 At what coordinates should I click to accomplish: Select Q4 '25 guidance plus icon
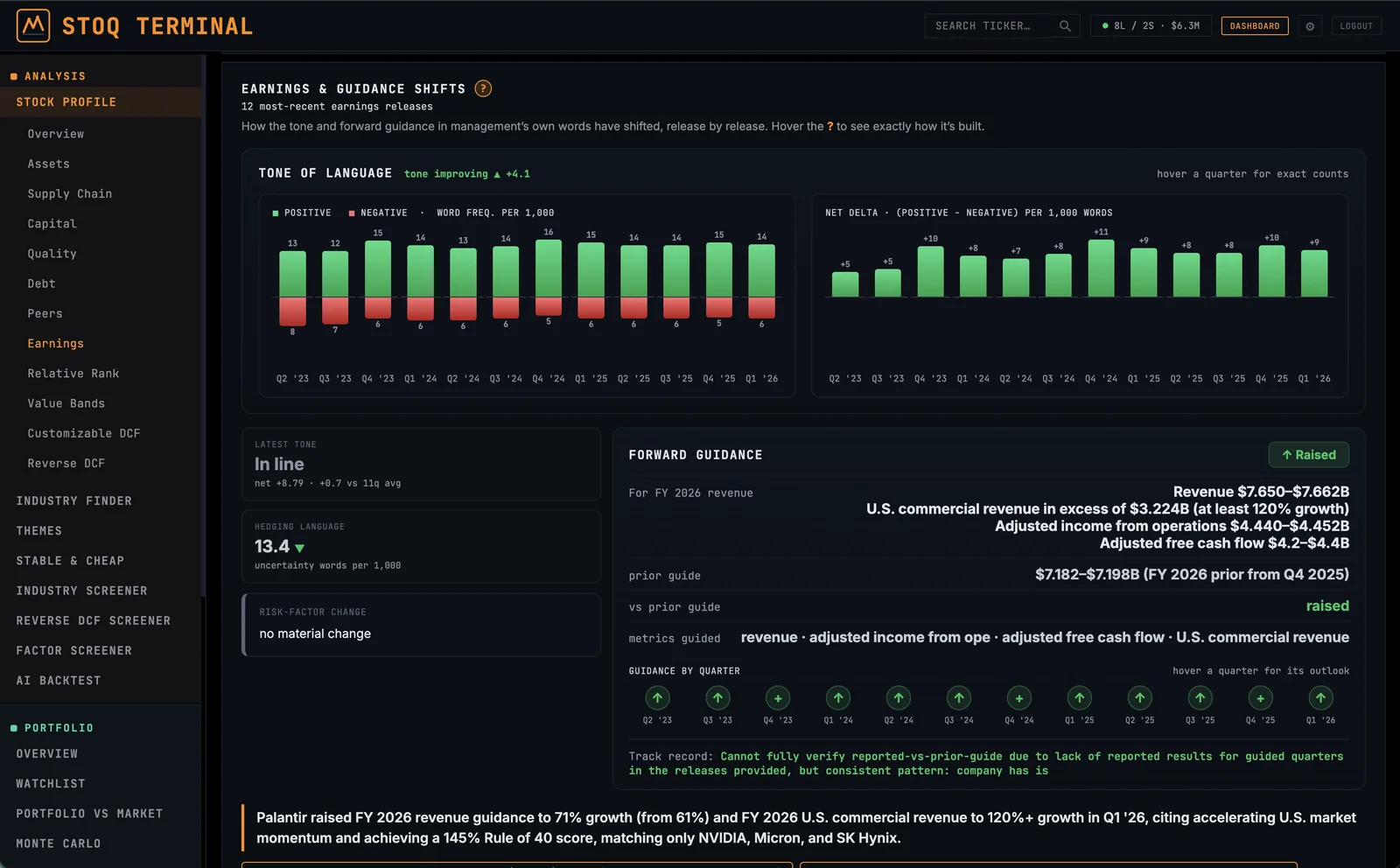click(x=1261, y=698)
